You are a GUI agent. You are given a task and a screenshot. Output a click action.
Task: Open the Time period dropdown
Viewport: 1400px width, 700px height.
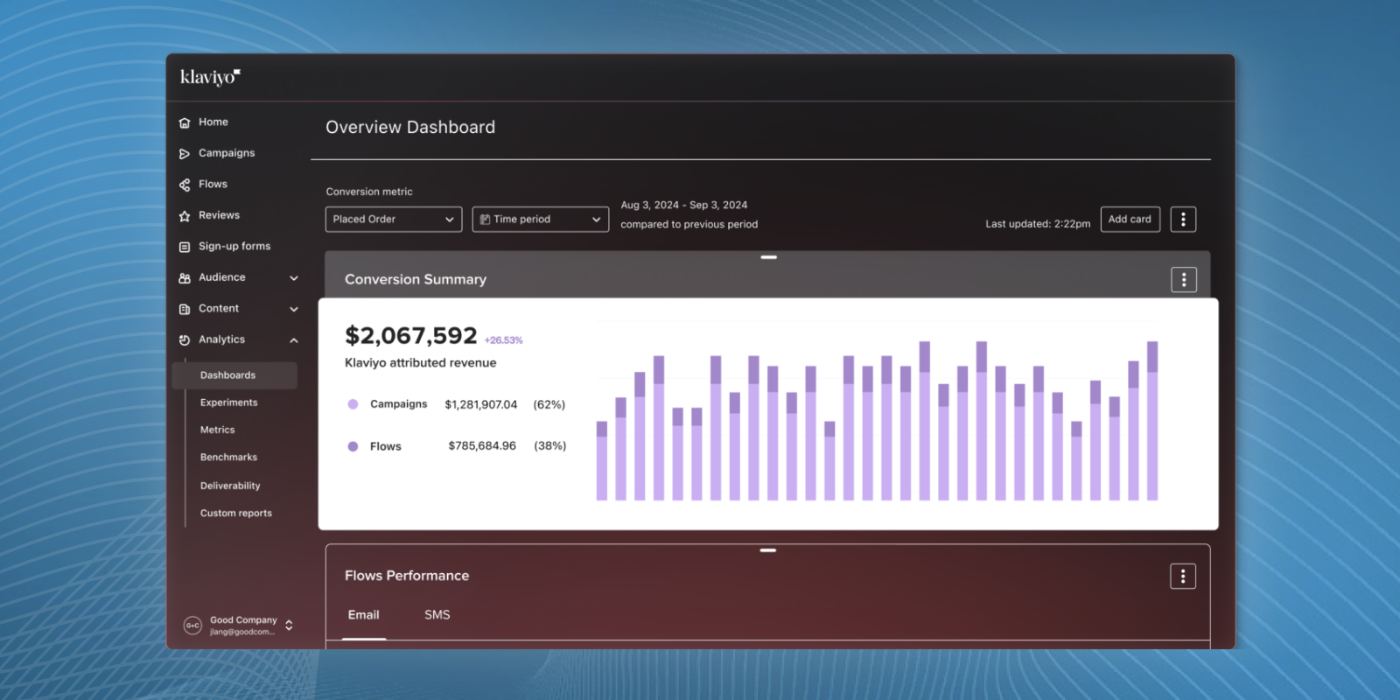[x=540, y=219]
